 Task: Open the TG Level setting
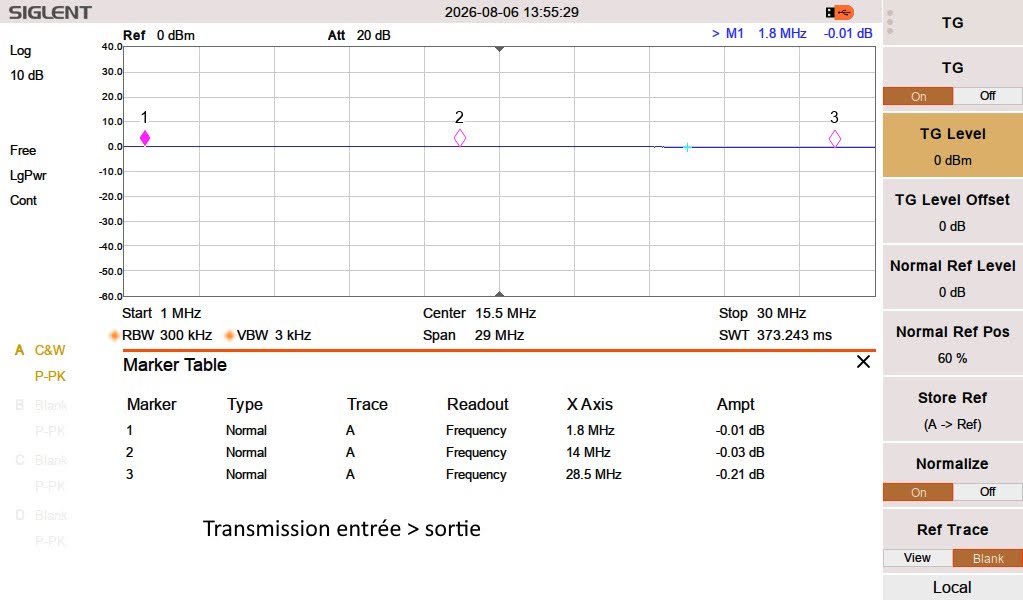click(x=953, y=145)
